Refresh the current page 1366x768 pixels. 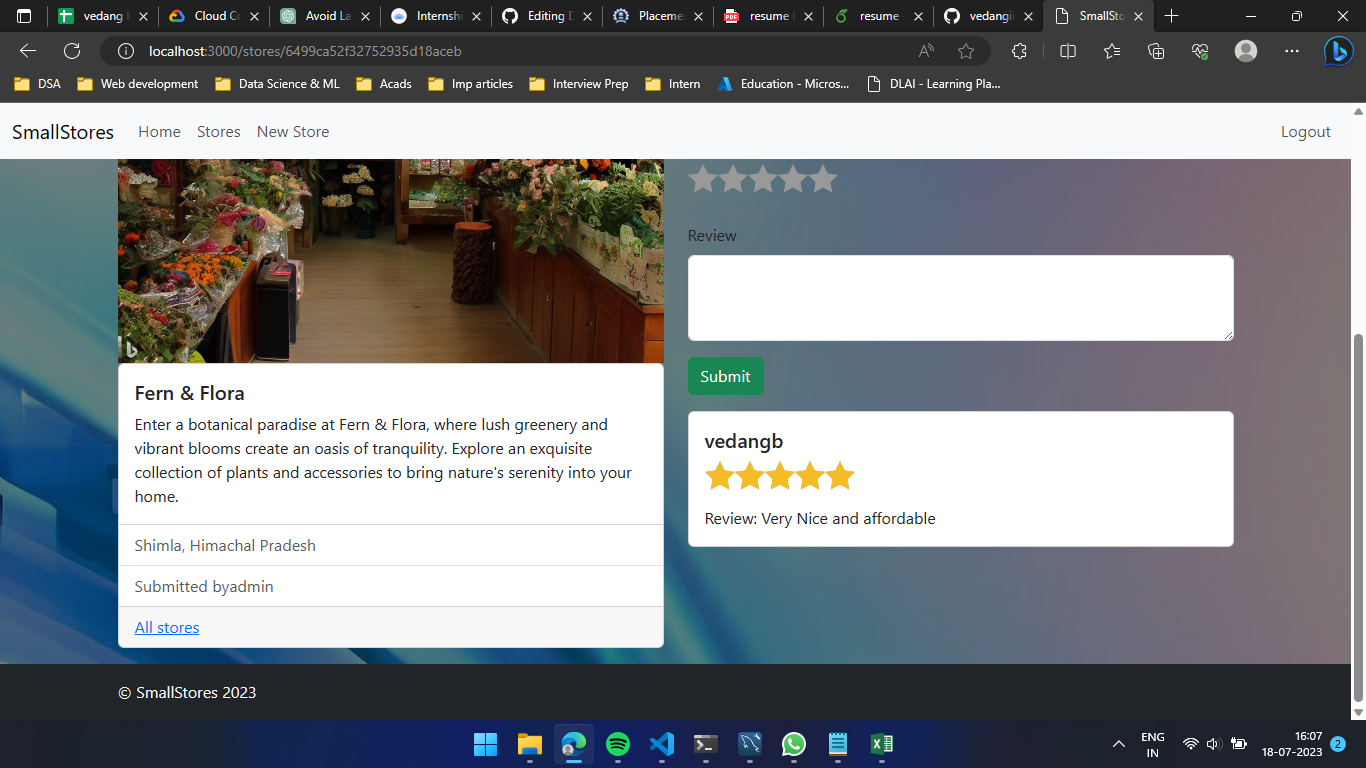[70, 50]
